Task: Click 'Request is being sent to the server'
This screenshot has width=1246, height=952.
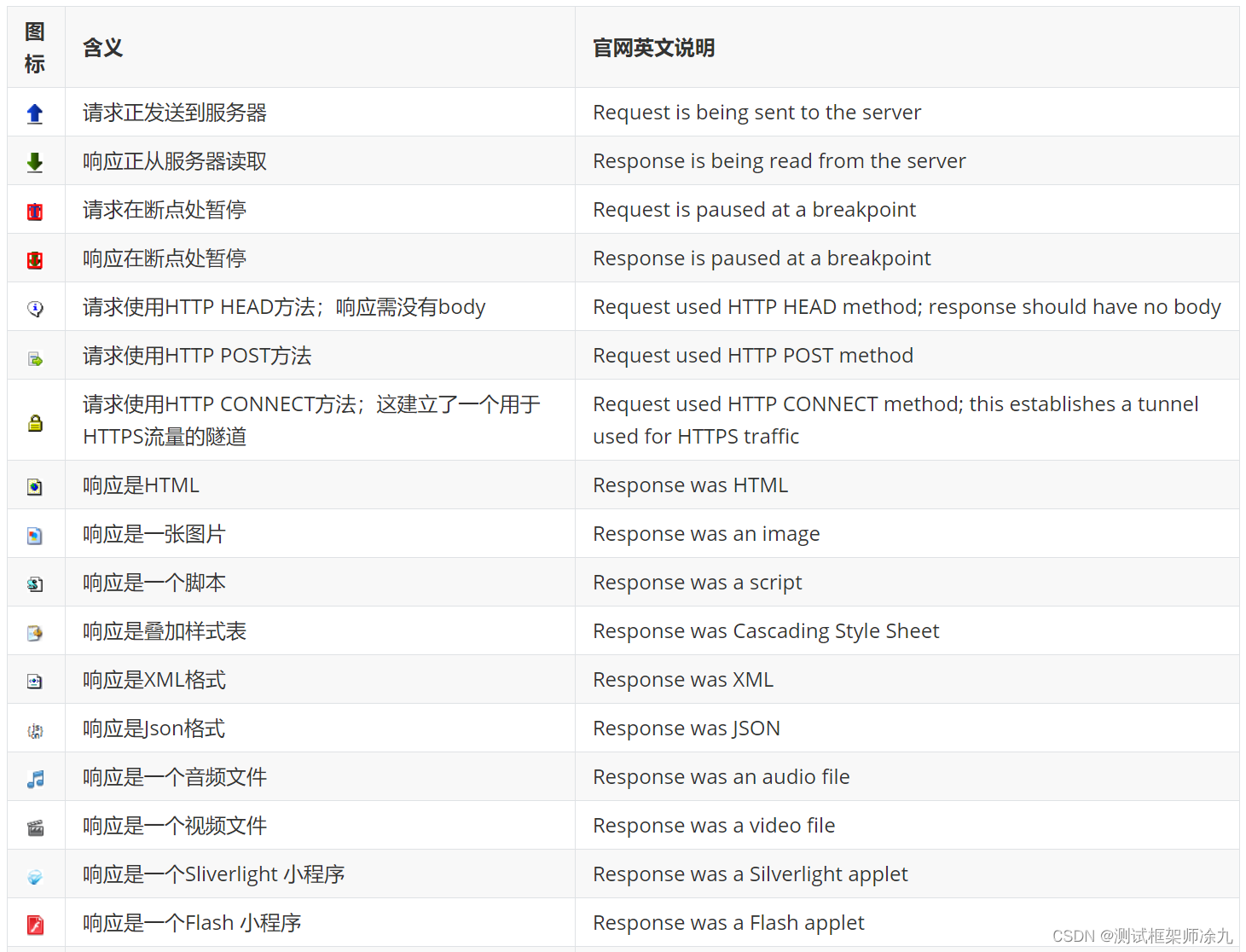Action: 757,113
